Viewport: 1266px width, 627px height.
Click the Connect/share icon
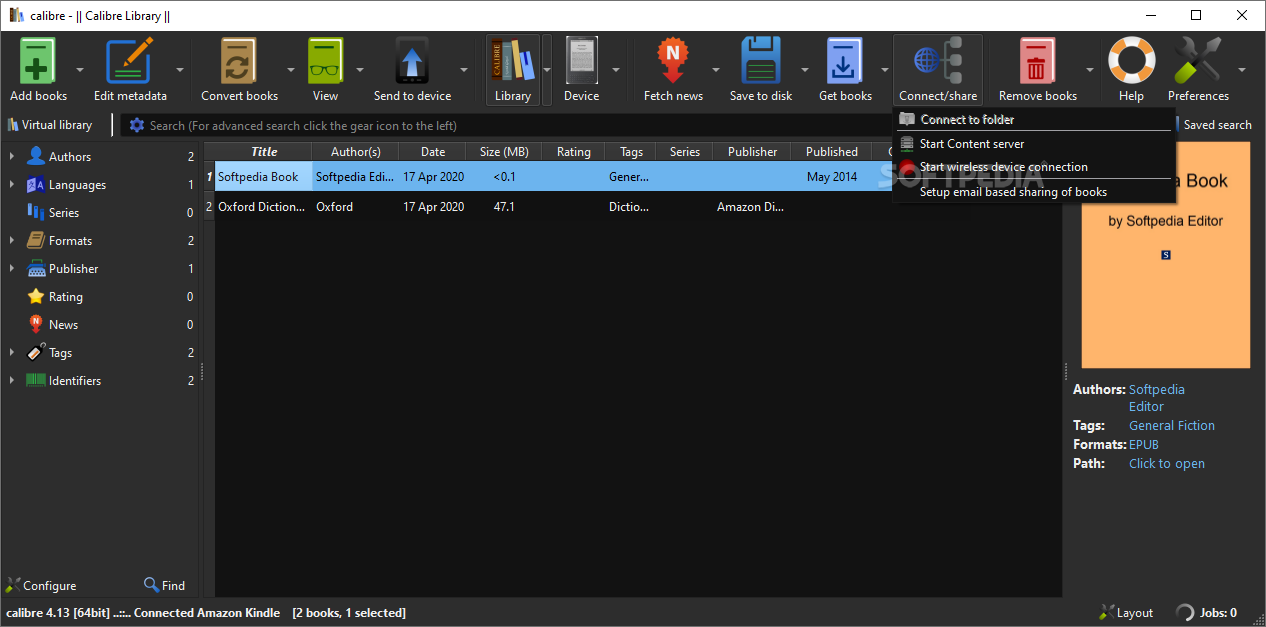tap(937, 62)
